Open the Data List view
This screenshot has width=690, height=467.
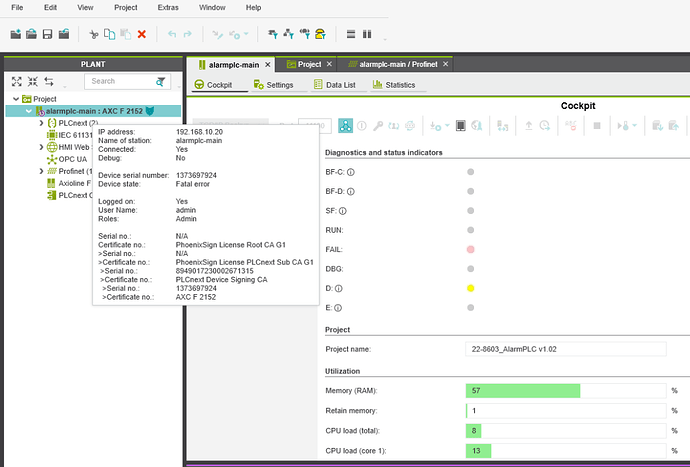339,85
